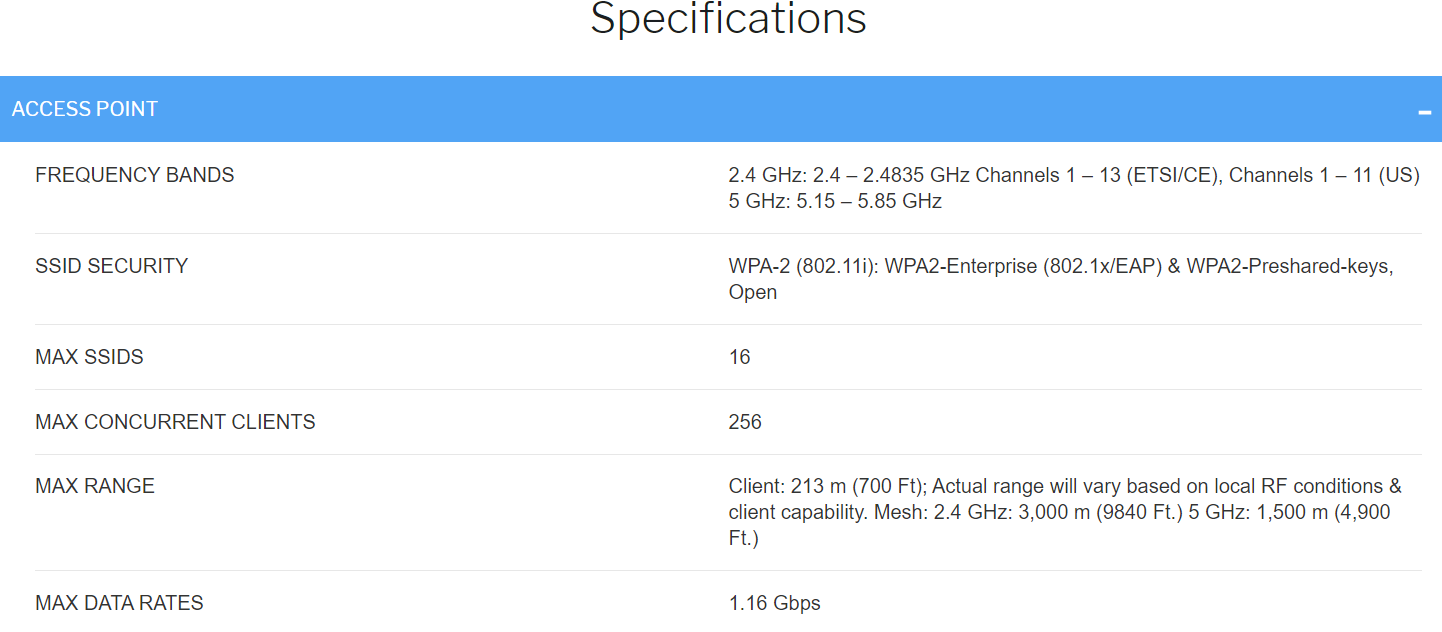Click the ACCESS POINT header bar
This screenshot has height=632, width=1442.
(721, 109)
